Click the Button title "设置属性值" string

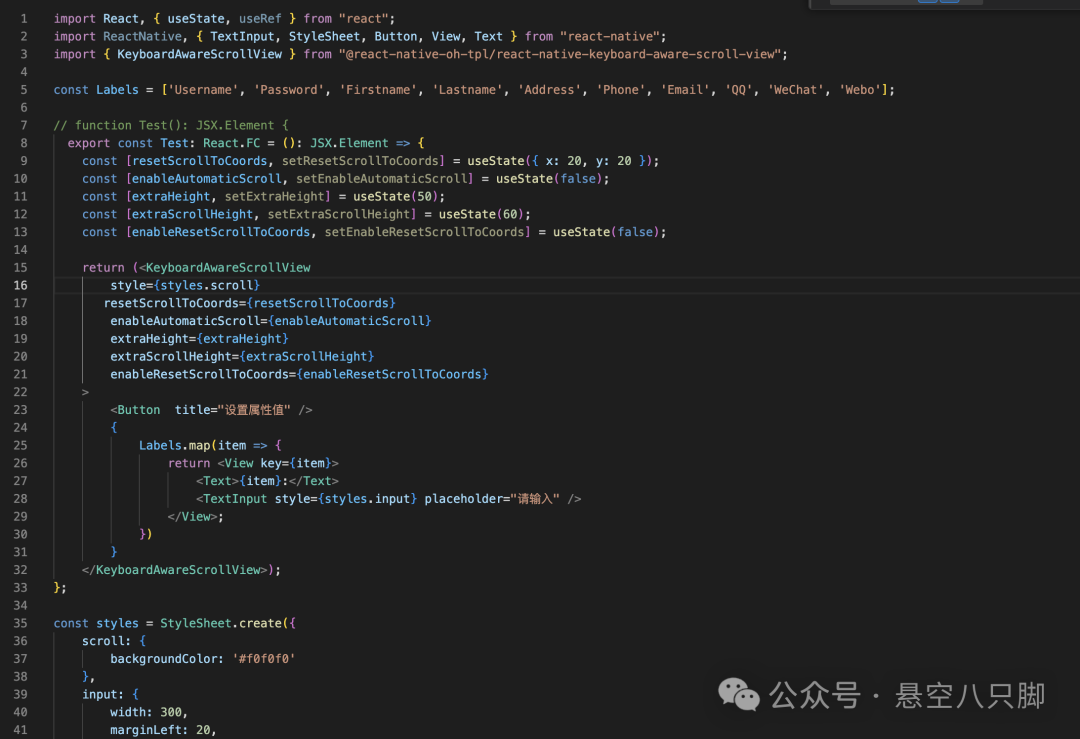point(253,410)
